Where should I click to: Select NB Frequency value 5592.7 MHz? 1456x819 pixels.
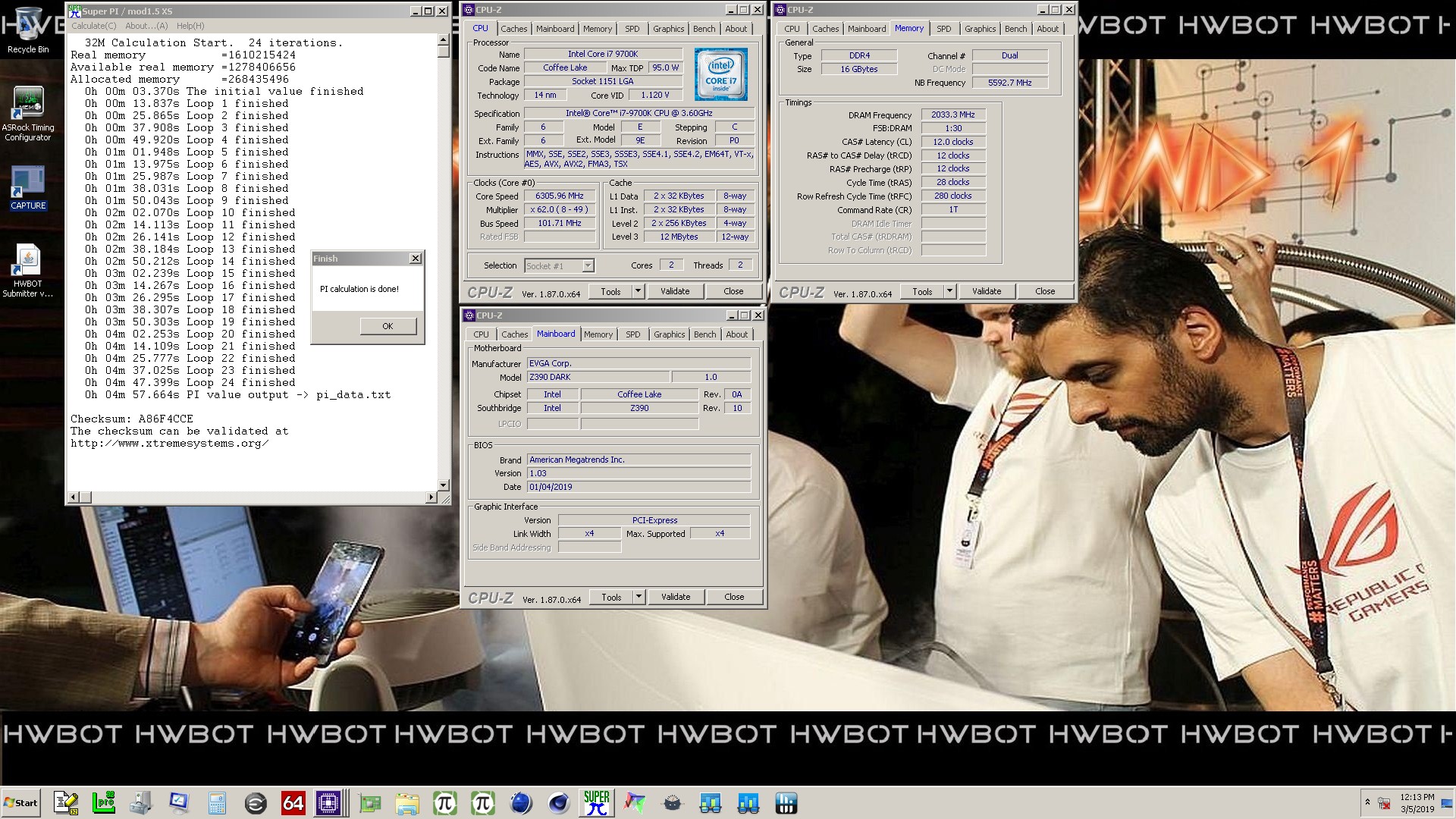click(1009, 83)
